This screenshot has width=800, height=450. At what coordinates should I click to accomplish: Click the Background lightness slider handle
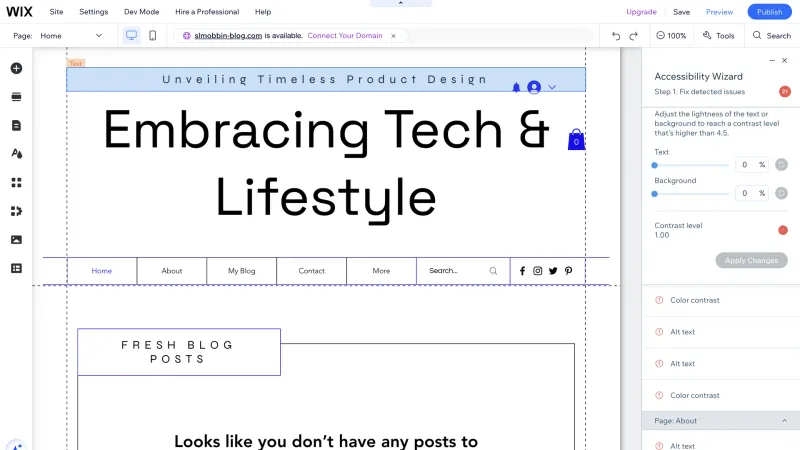pos(655,194)
